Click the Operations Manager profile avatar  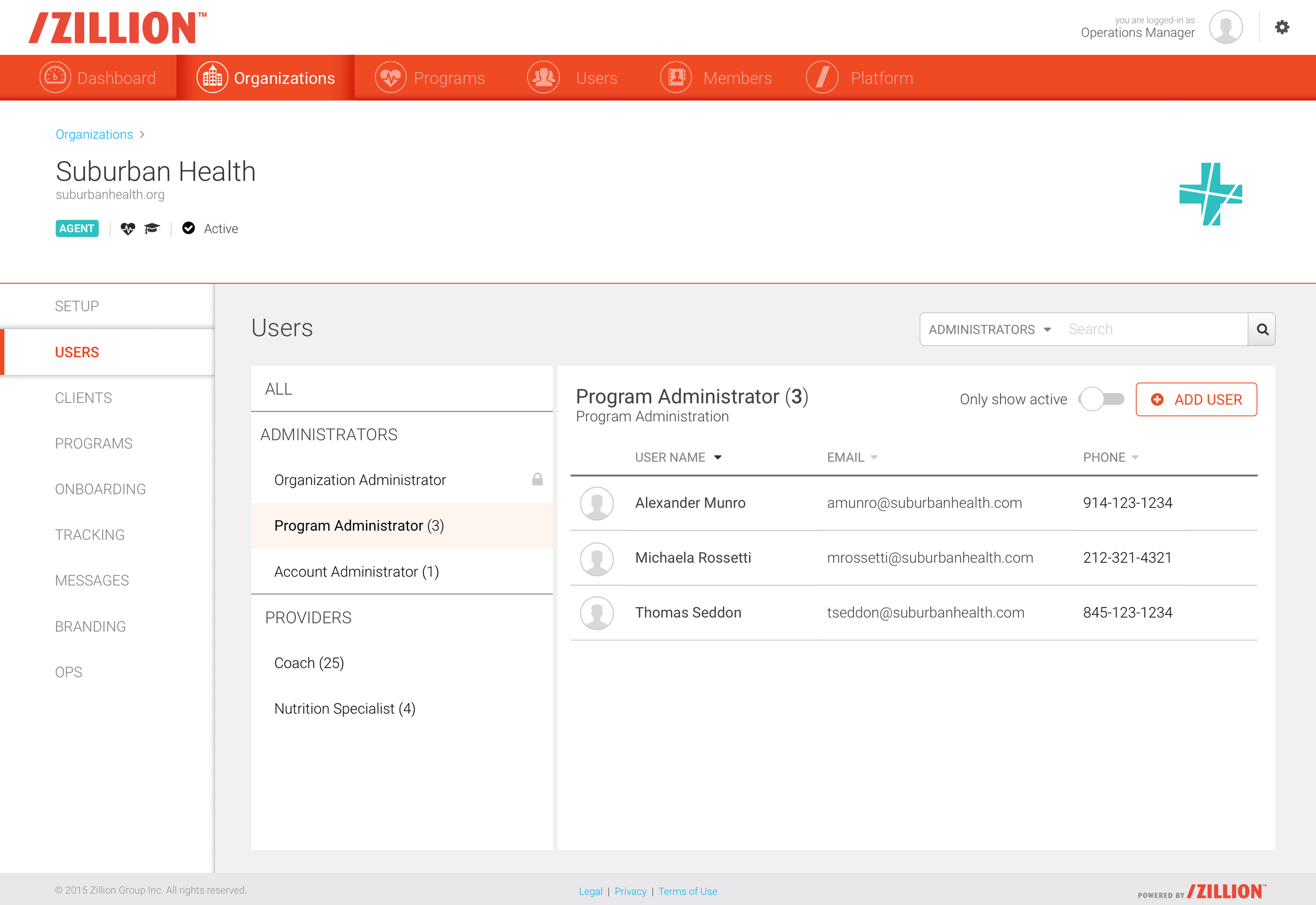[1226, 27]
